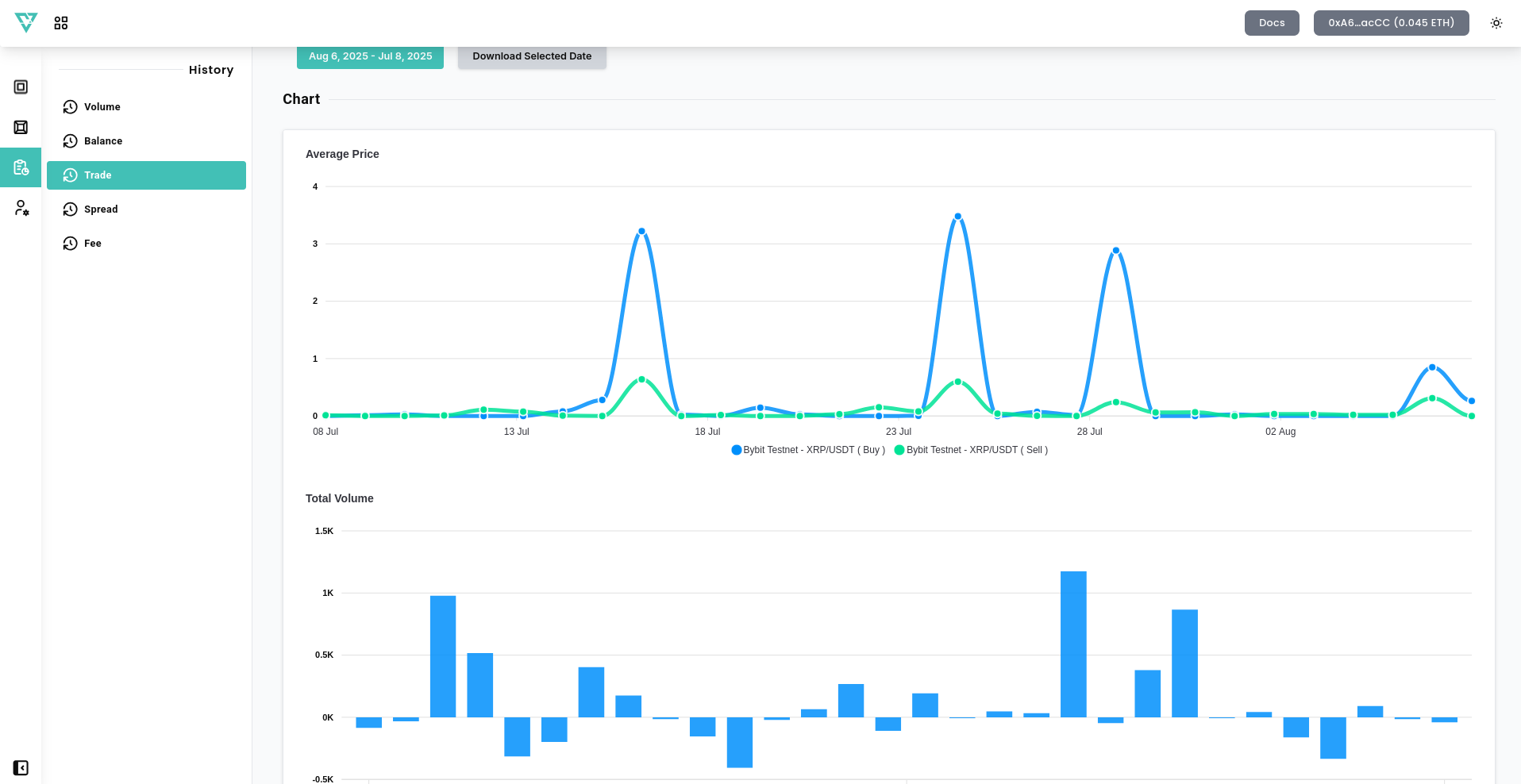Open the Docs link
The height and width of the screenshot is (784, 1521).
[1271, 23]
